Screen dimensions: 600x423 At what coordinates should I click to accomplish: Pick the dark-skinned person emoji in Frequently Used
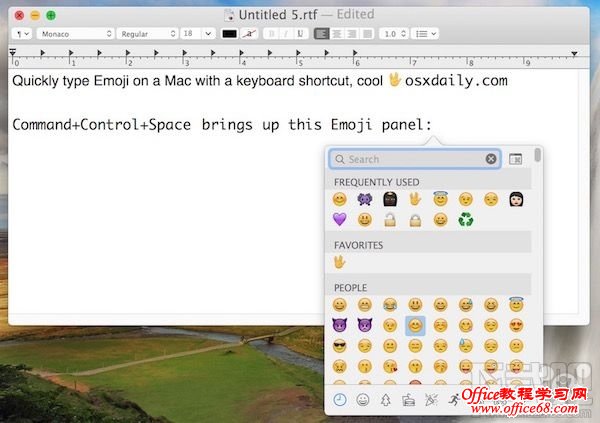(x=390, y=199)
